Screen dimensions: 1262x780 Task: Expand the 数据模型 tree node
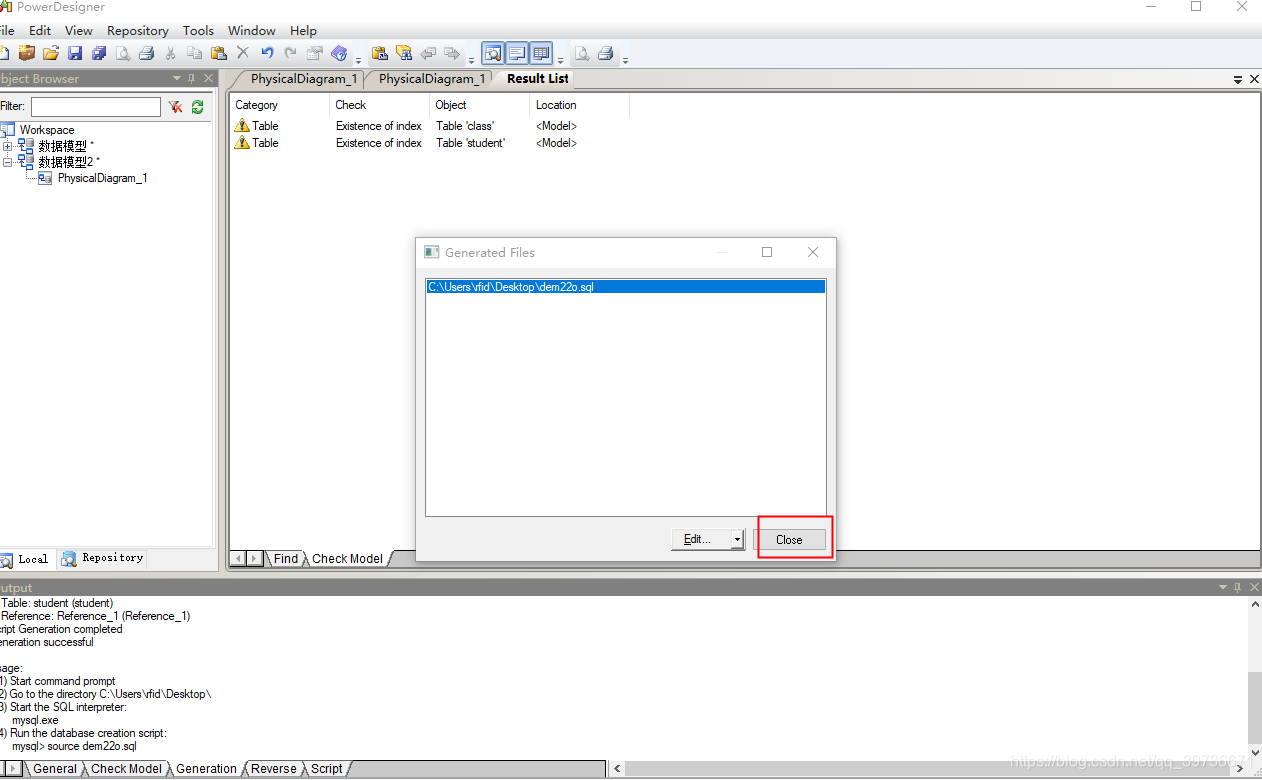8,146
